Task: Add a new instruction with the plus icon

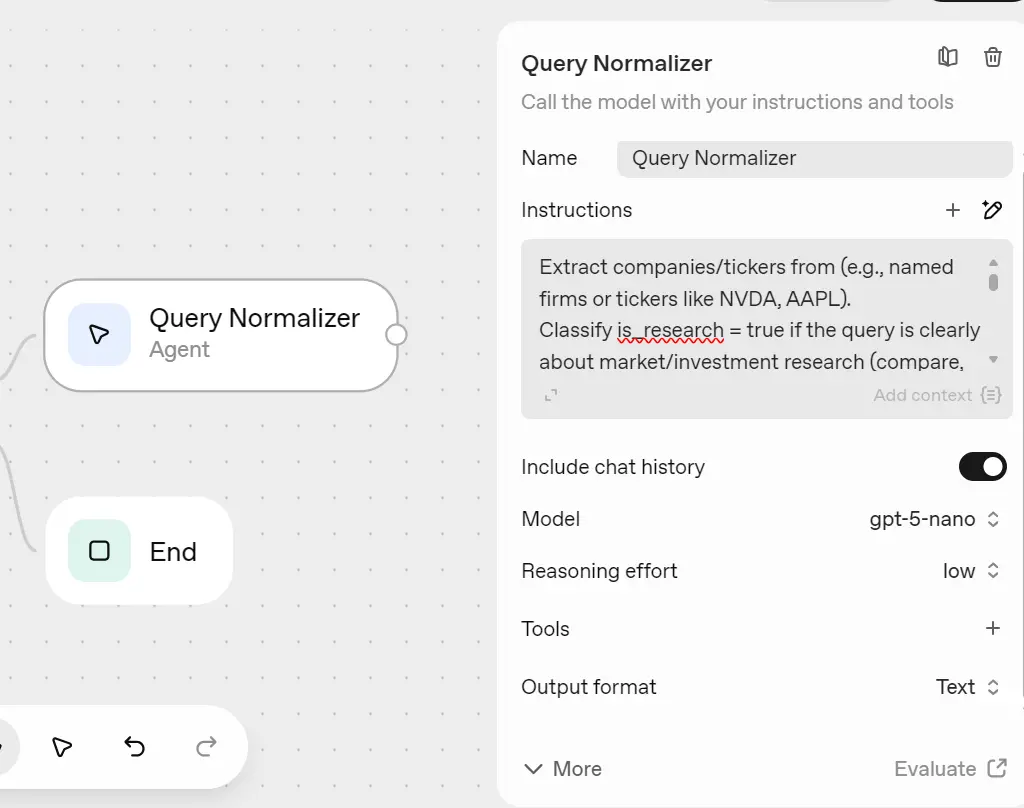Action: [x=953, y=210]
